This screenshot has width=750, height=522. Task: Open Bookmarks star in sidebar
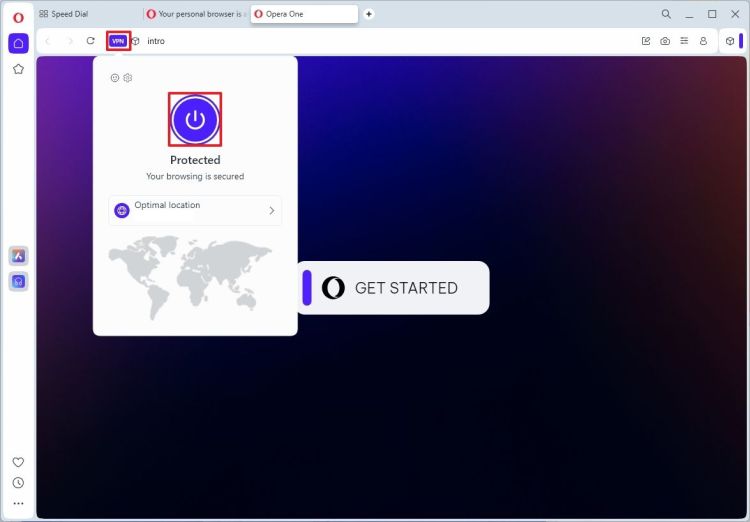click(18, 69)
